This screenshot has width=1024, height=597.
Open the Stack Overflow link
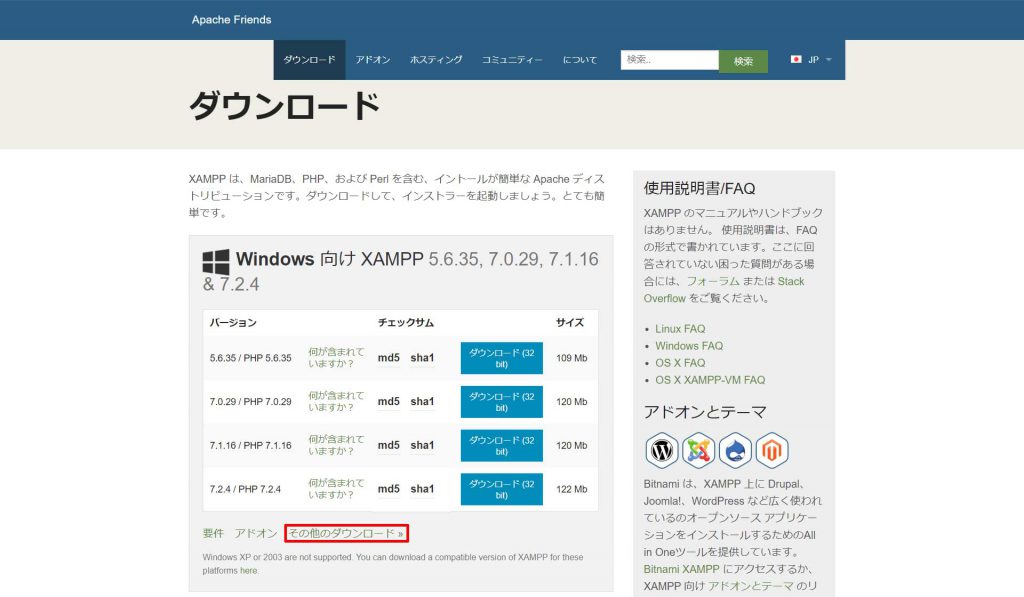click(724, 290)
